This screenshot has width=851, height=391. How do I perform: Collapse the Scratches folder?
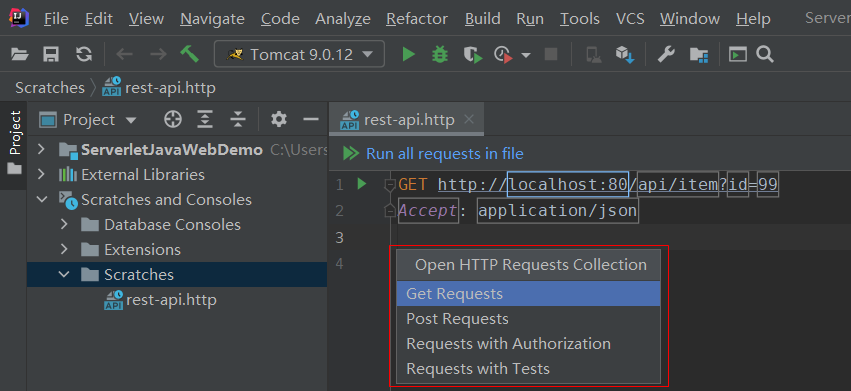click(64, 275)
